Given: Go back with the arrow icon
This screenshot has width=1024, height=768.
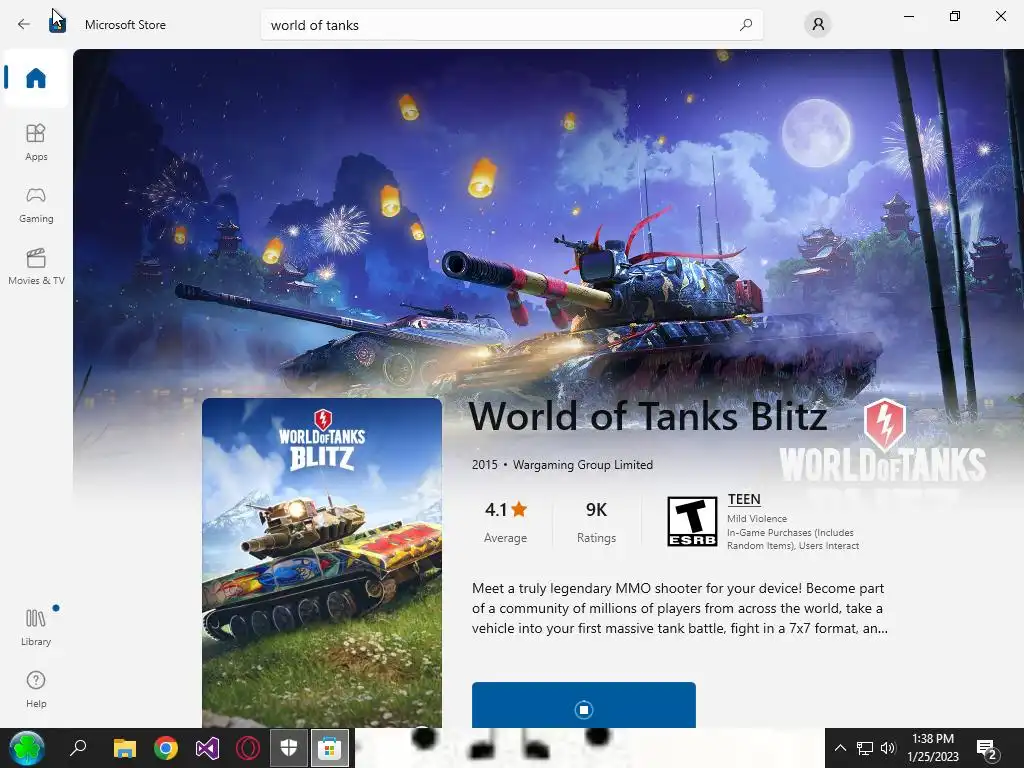Looking at the screenshot, I should coord(24,25).
